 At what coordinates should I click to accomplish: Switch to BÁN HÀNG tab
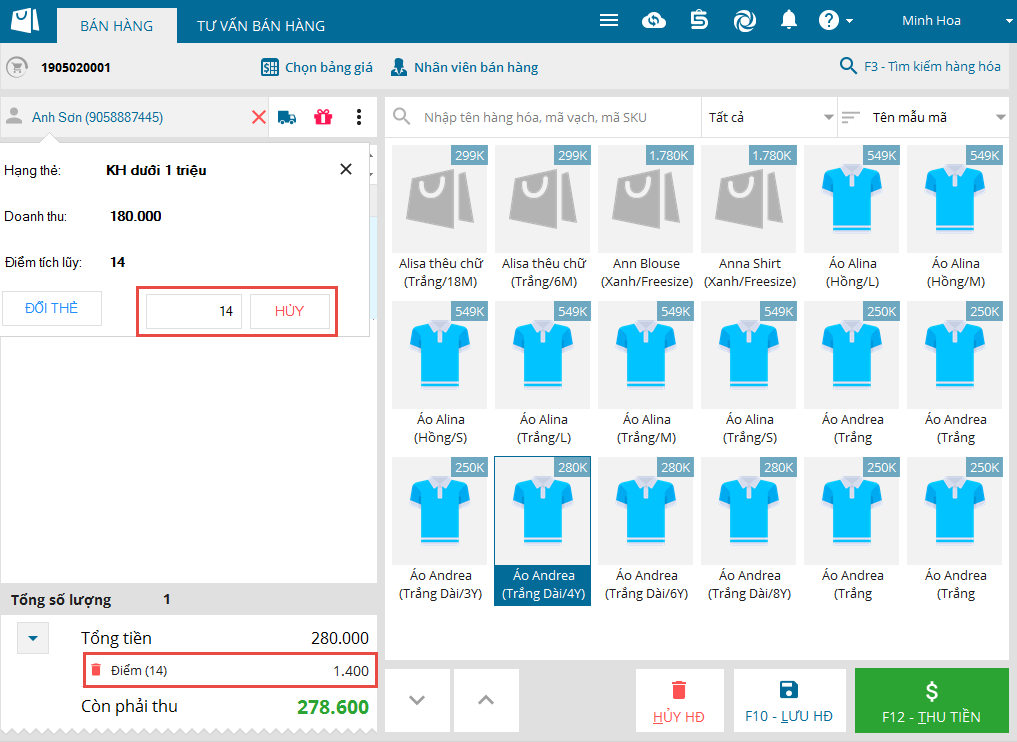[x=117, y=26]
